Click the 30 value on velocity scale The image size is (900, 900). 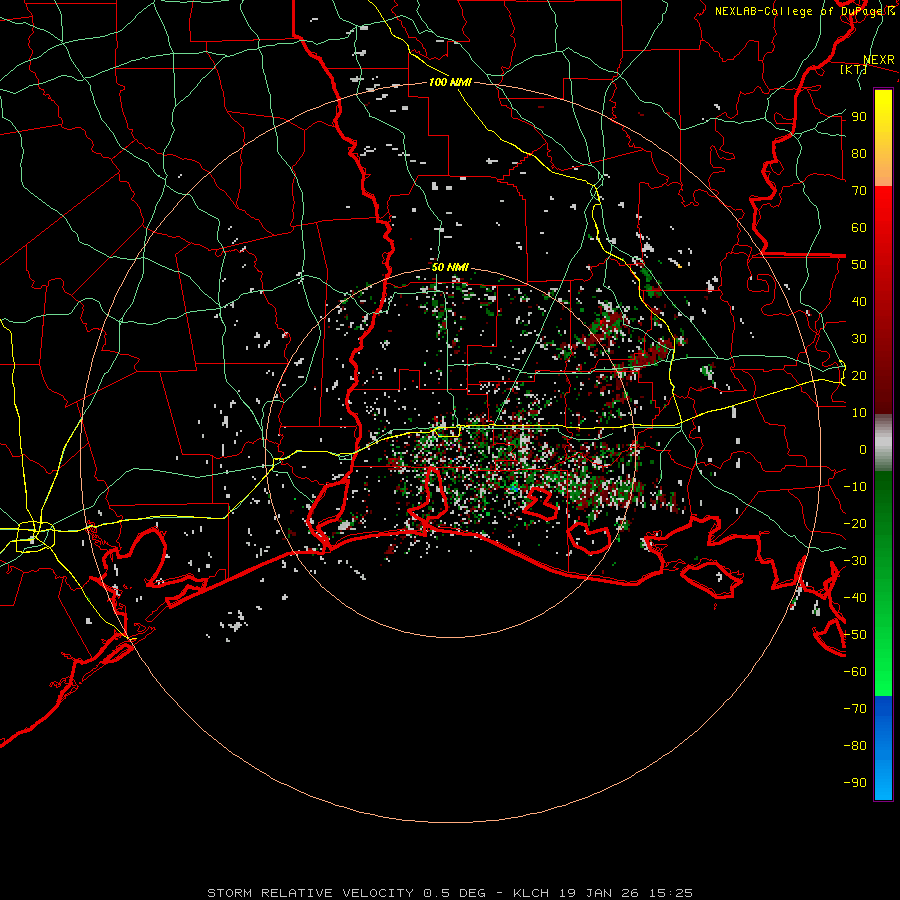pos(859,339)
